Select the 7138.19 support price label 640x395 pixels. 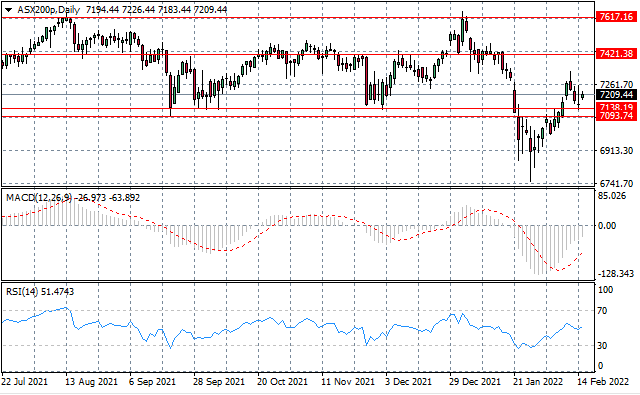pyautogui.click(x=616, y=107)
